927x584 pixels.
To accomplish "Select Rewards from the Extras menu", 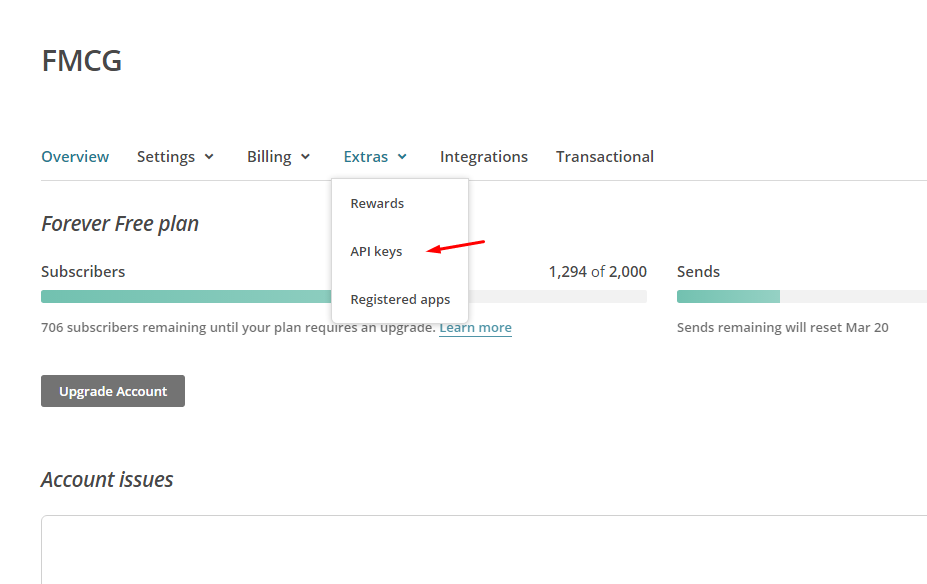I will [x=377, y=203].
